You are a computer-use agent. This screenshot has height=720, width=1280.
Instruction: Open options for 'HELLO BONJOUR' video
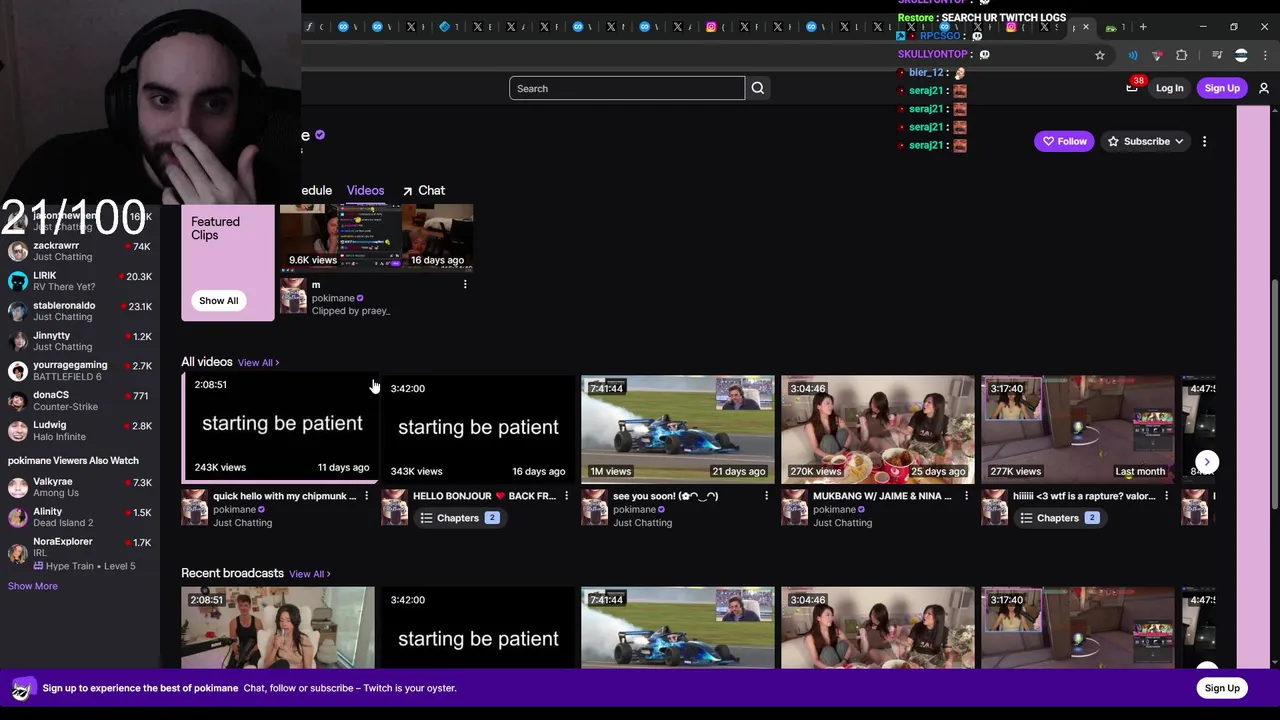566,496
